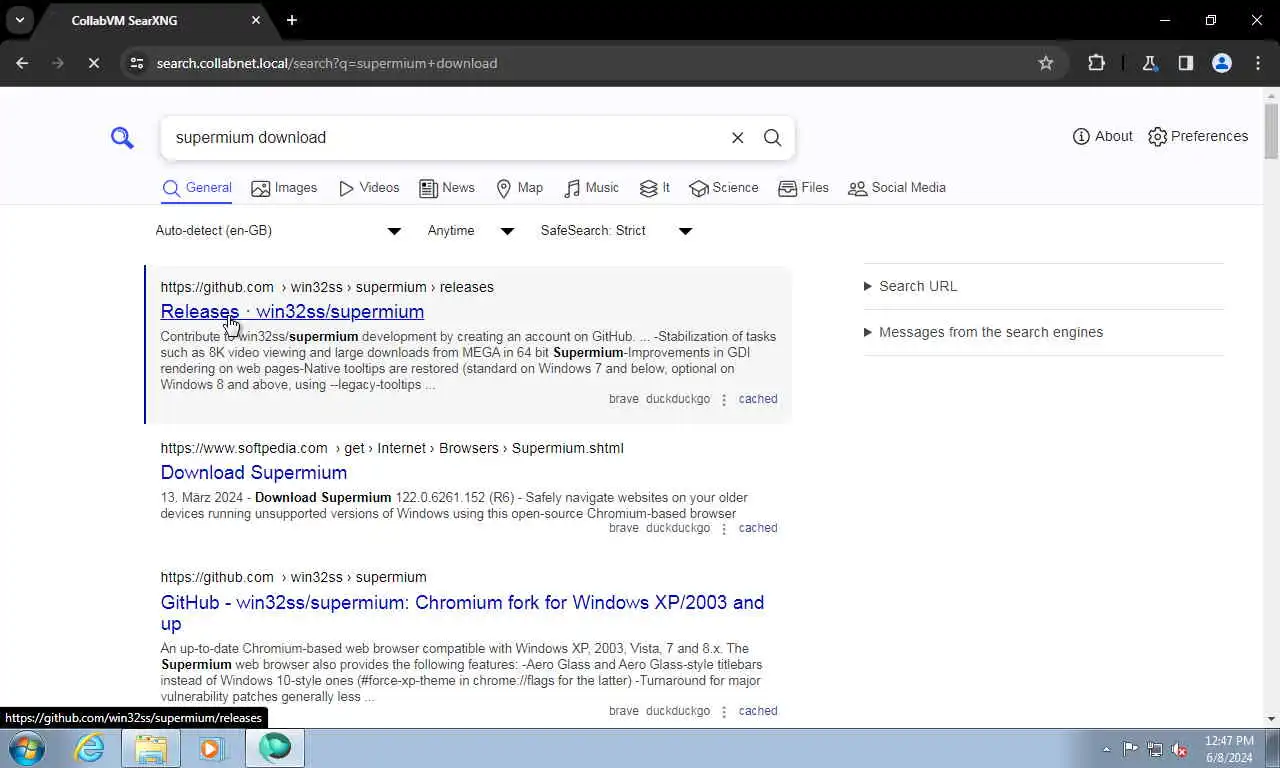Open cached link for Softpedia result
This screenshot has width=1280, height=768.
(x=758, y=528)
